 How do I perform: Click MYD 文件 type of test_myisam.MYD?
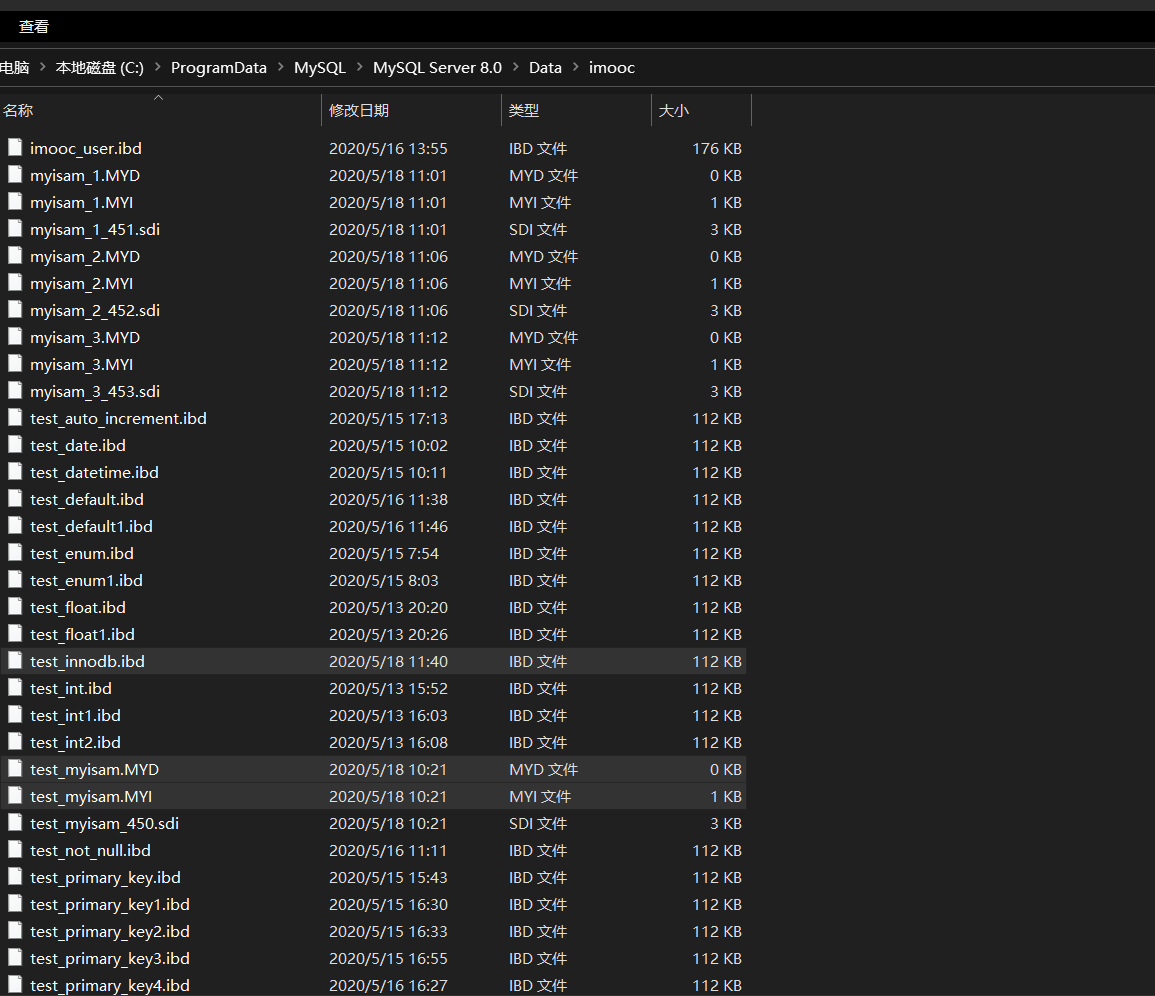(544, 770)
